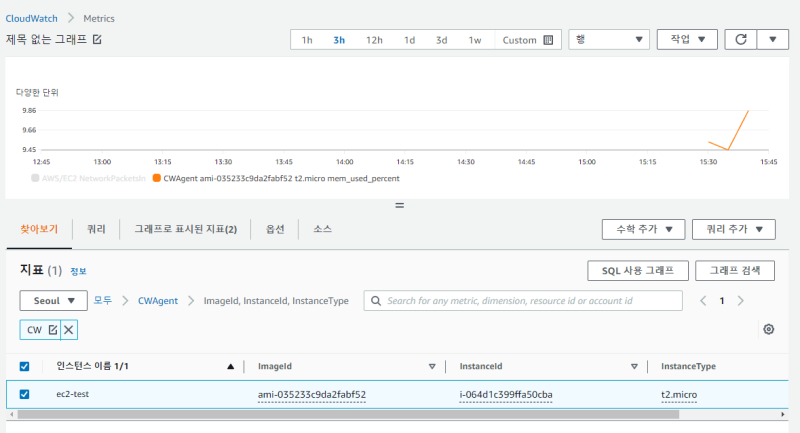Go to previous metrics page
This screenshot has width=800, height=433.
pos(703,301)
